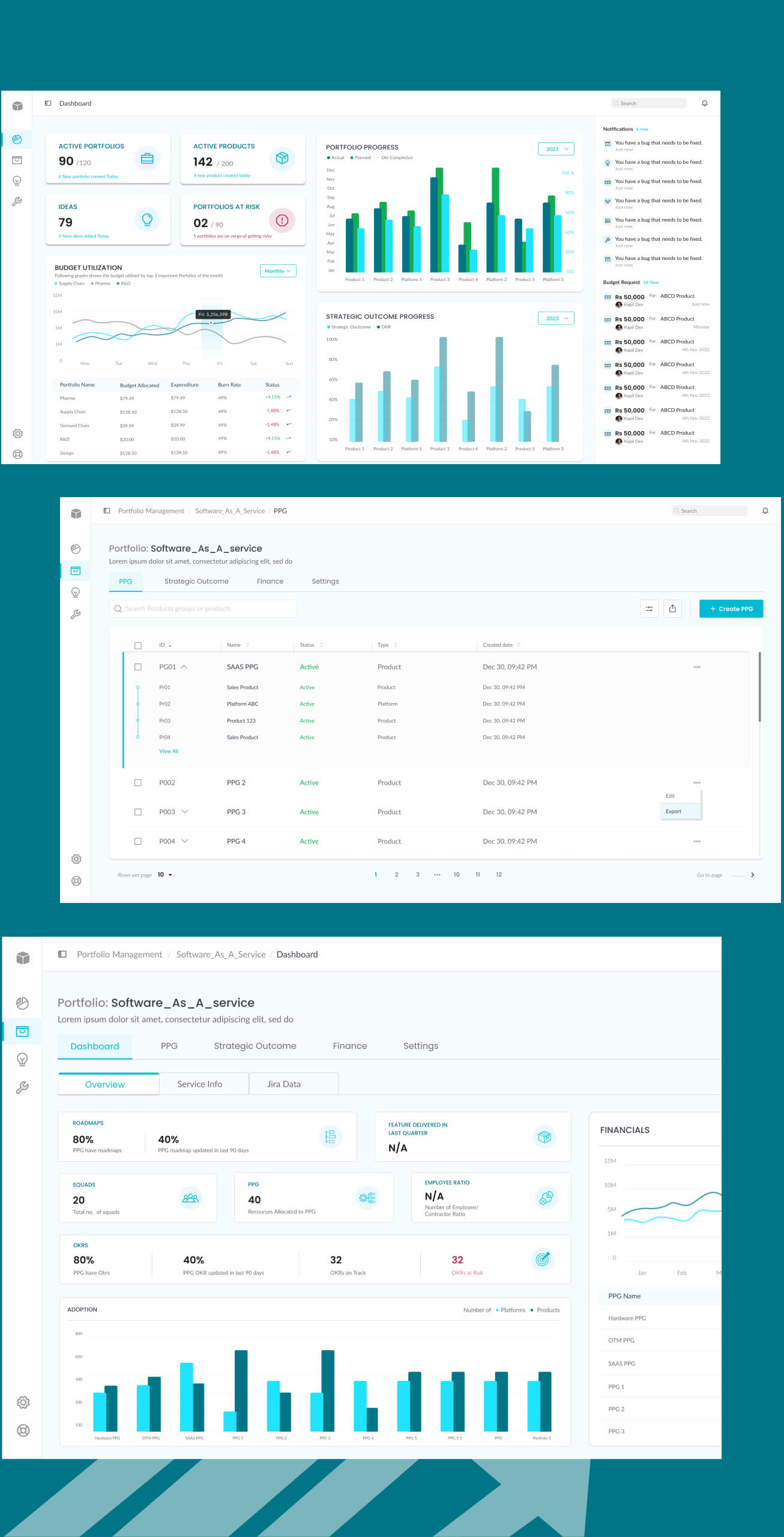Image resolution: width=784 pixels, height=1537 pixels.
Task: Click Search Products groups or products field
Action: (203, 609)
